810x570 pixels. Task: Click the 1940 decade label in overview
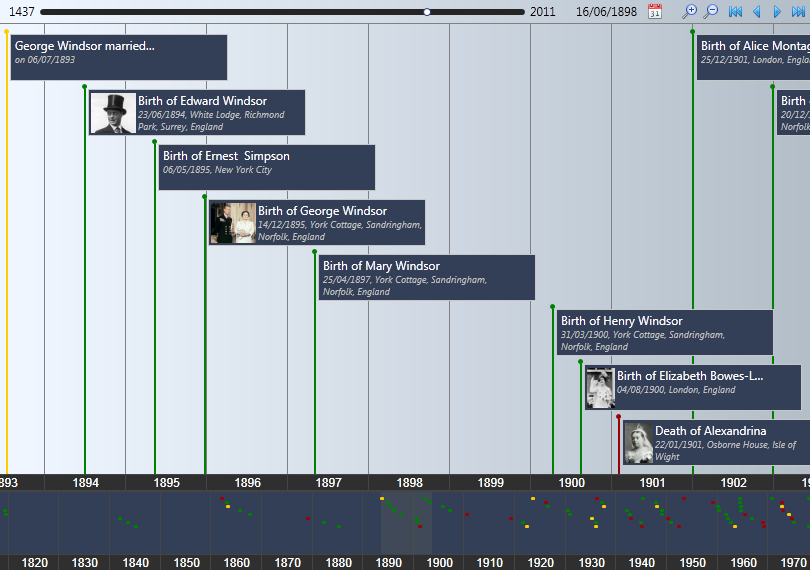642,562
